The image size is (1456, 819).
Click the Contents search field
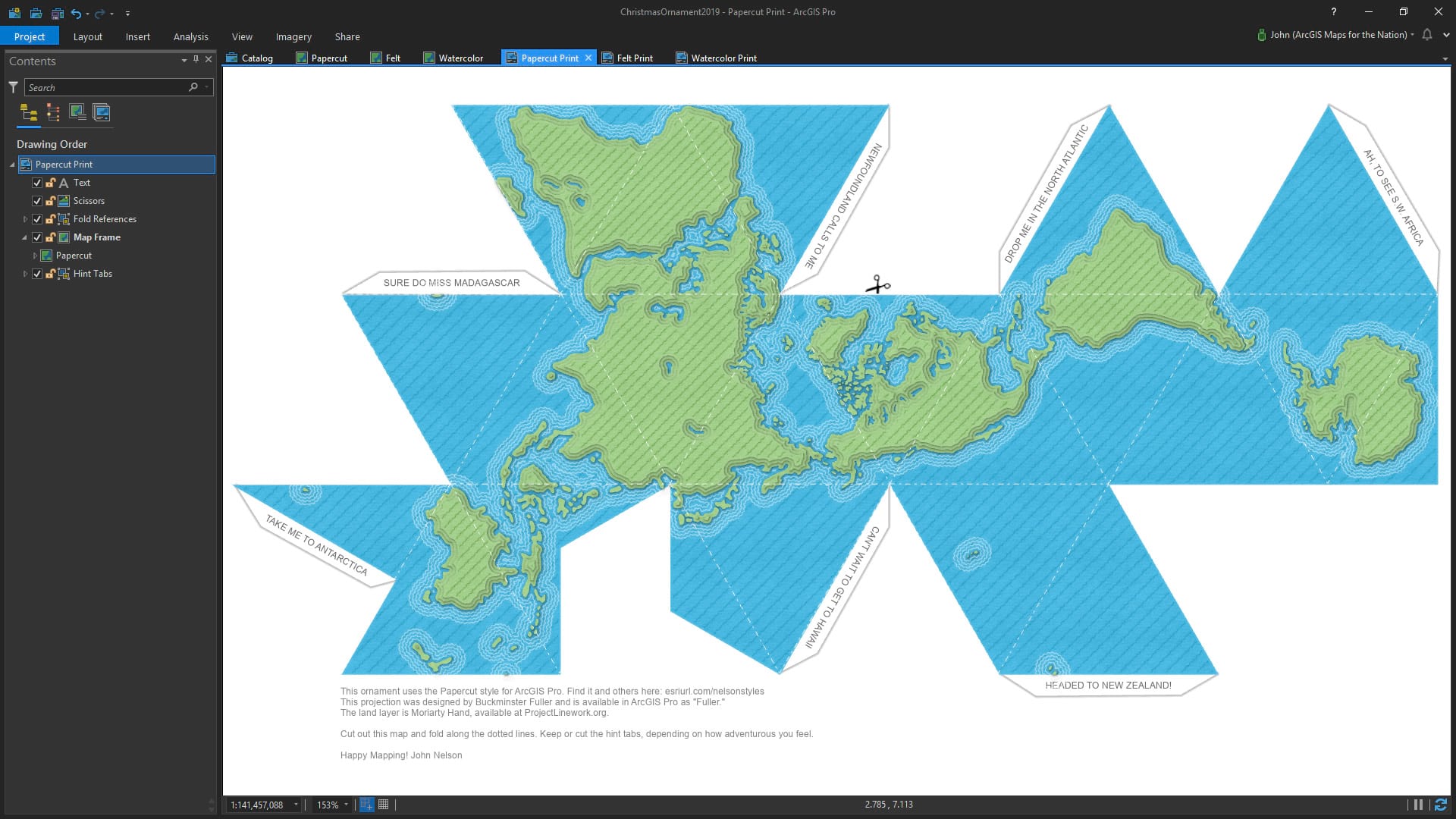point(106,87)
